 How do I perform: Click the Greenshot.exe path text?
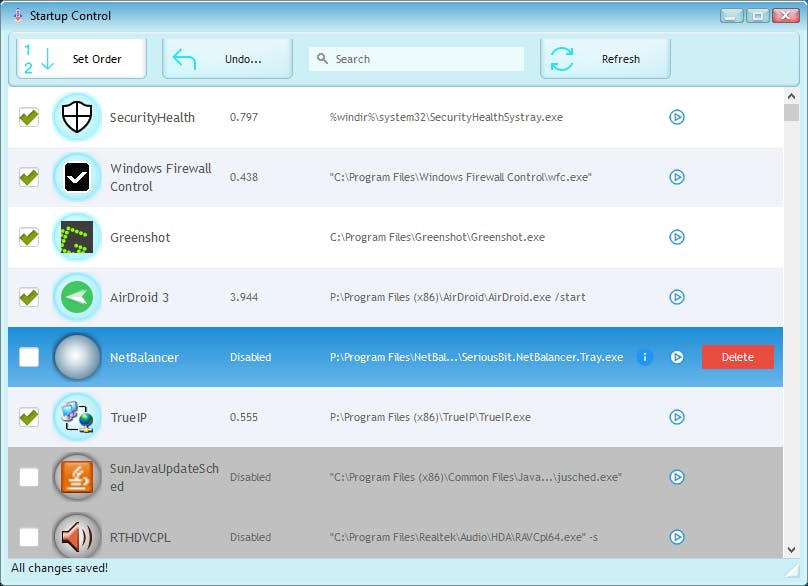pos(437,237)
